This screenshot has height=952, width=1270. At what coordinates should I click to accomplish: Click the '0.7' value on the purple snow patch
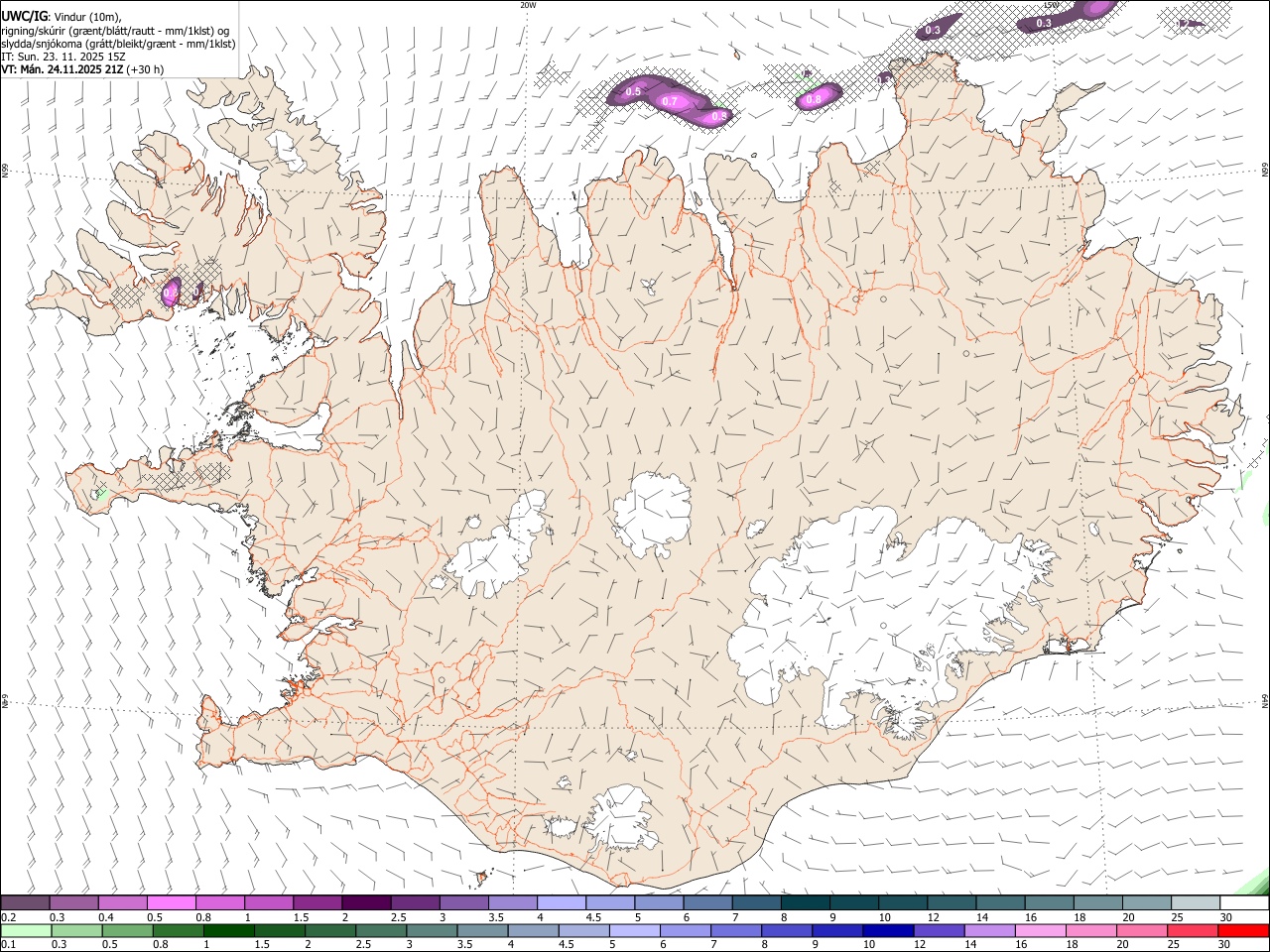pos(670,101)
